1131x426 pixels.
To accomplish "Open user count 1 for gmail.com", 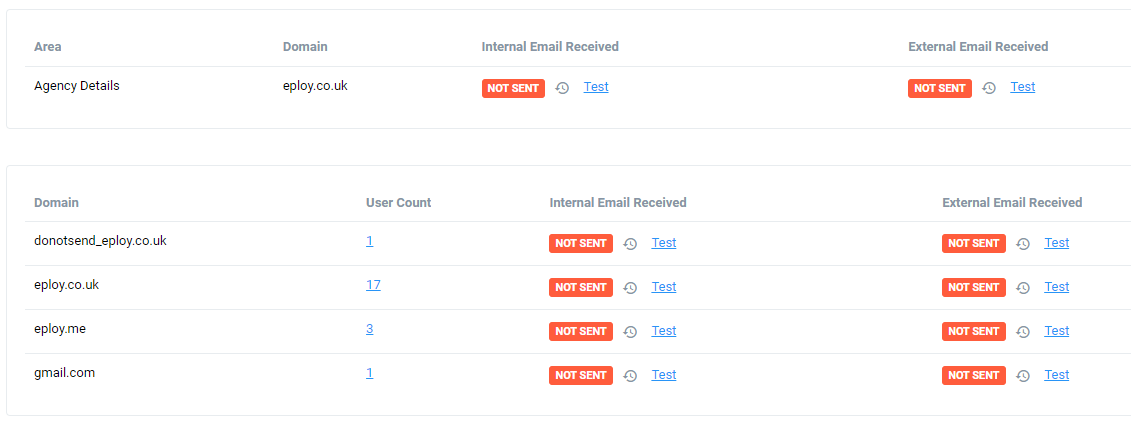I will click(369, 373).
